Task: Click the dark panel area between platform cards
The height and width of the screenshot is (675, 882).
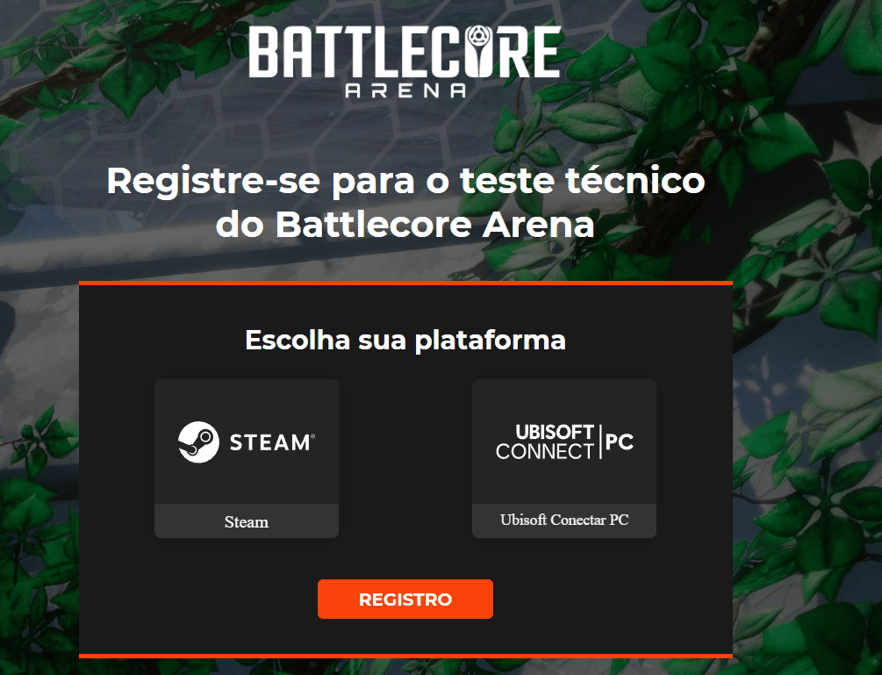Action: point(405,458)
